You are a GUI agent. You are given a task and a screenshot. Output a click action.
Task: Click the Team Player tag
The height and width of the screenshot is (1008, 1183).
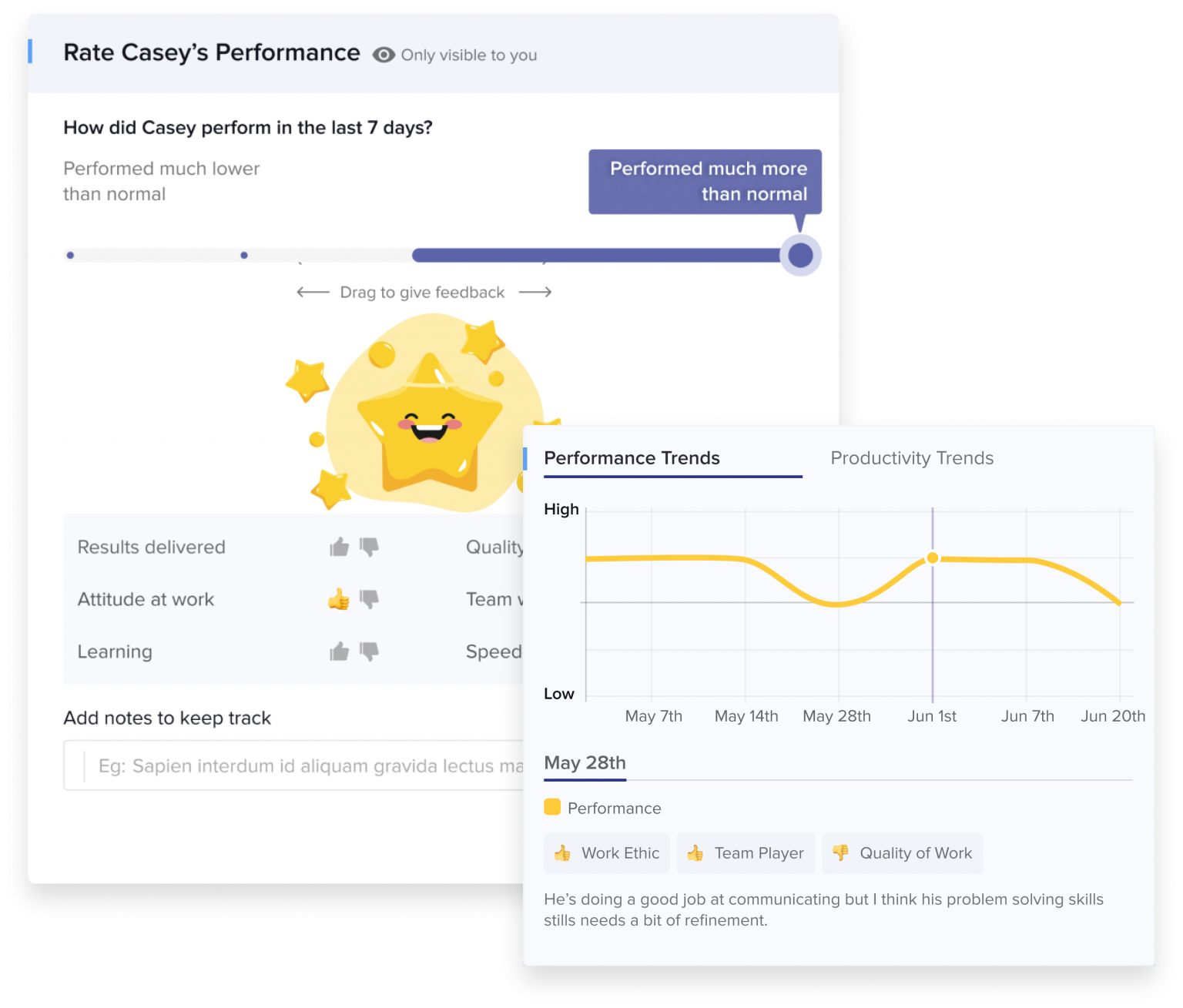[x=746, y=853]
